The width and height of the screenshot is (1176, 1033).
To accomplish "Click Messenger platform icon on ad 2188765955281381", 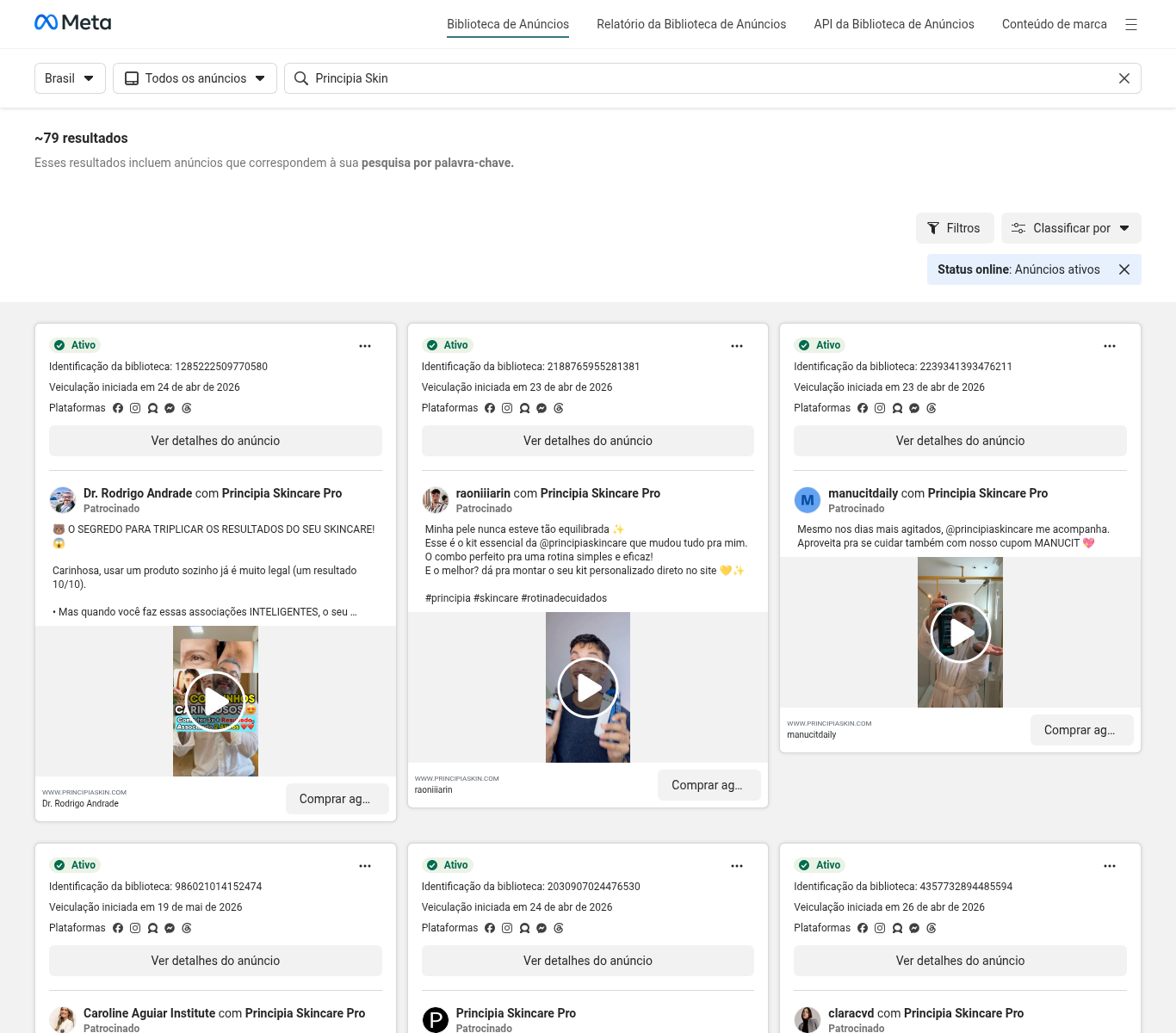I will point(542,408).
